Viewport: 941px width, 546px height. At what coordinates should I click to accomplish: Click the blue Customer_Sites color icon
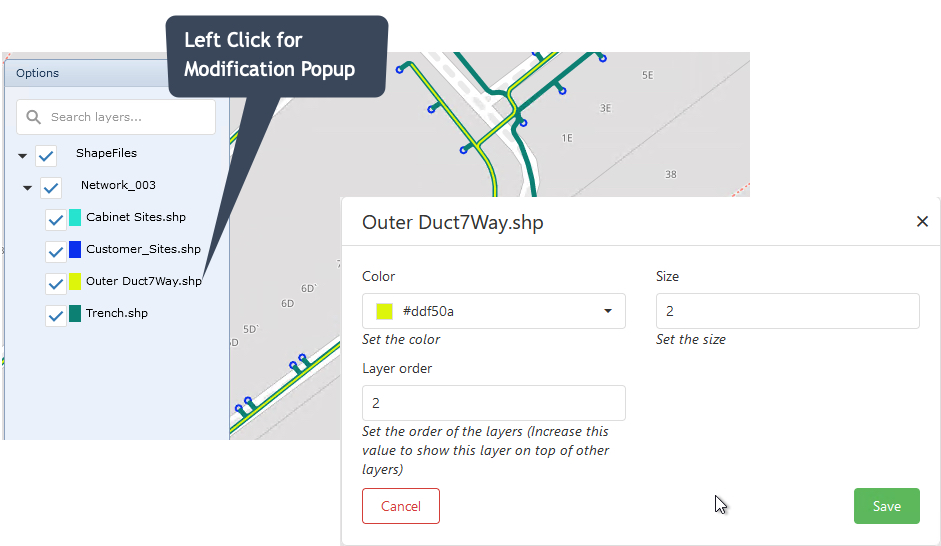[75, 249]
